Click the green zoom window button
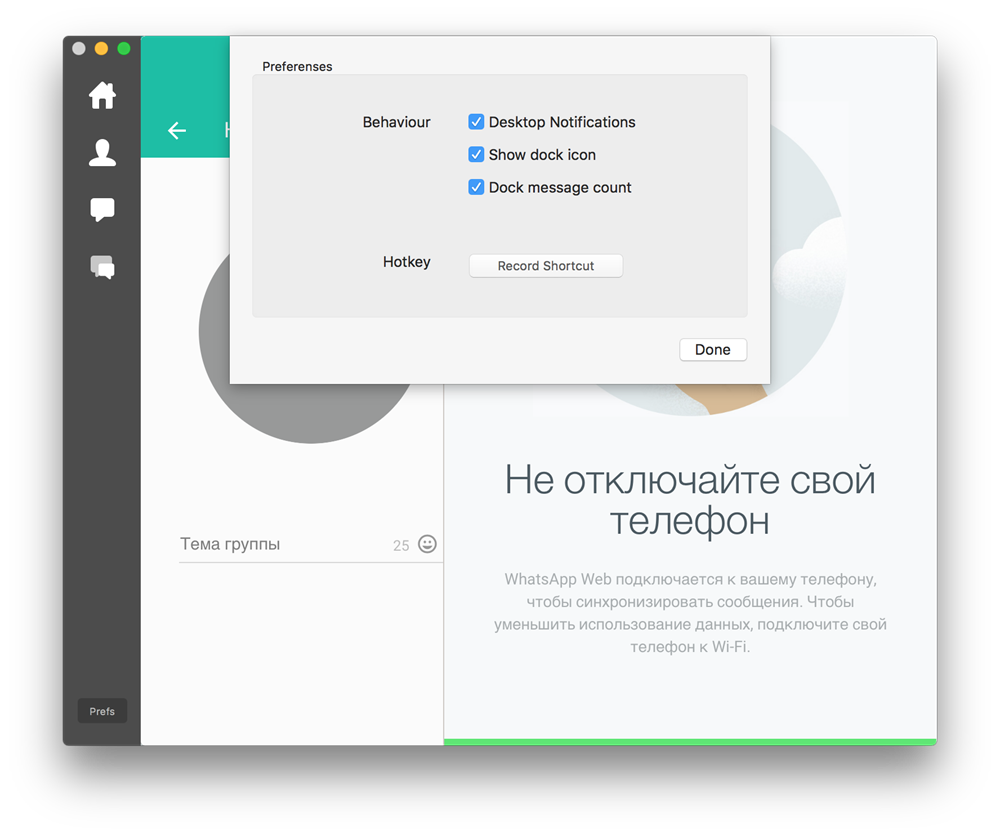1000x835 pixels. click(x=124, y=48)
